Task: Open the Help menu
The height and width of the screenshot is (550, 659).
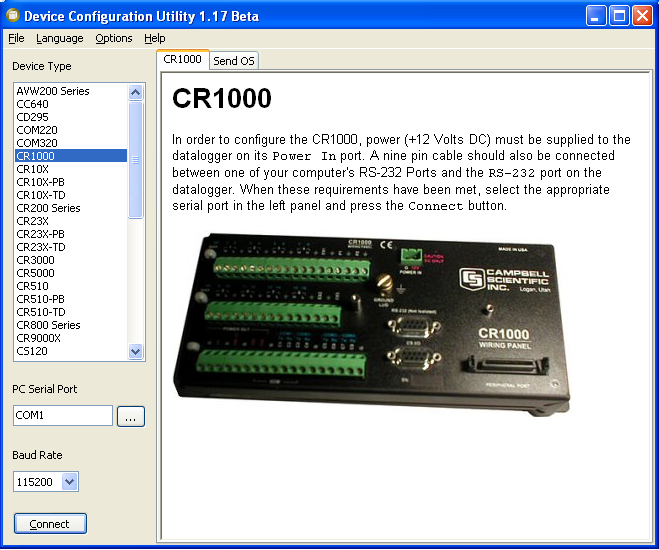Action: click(x=155, y=38)
